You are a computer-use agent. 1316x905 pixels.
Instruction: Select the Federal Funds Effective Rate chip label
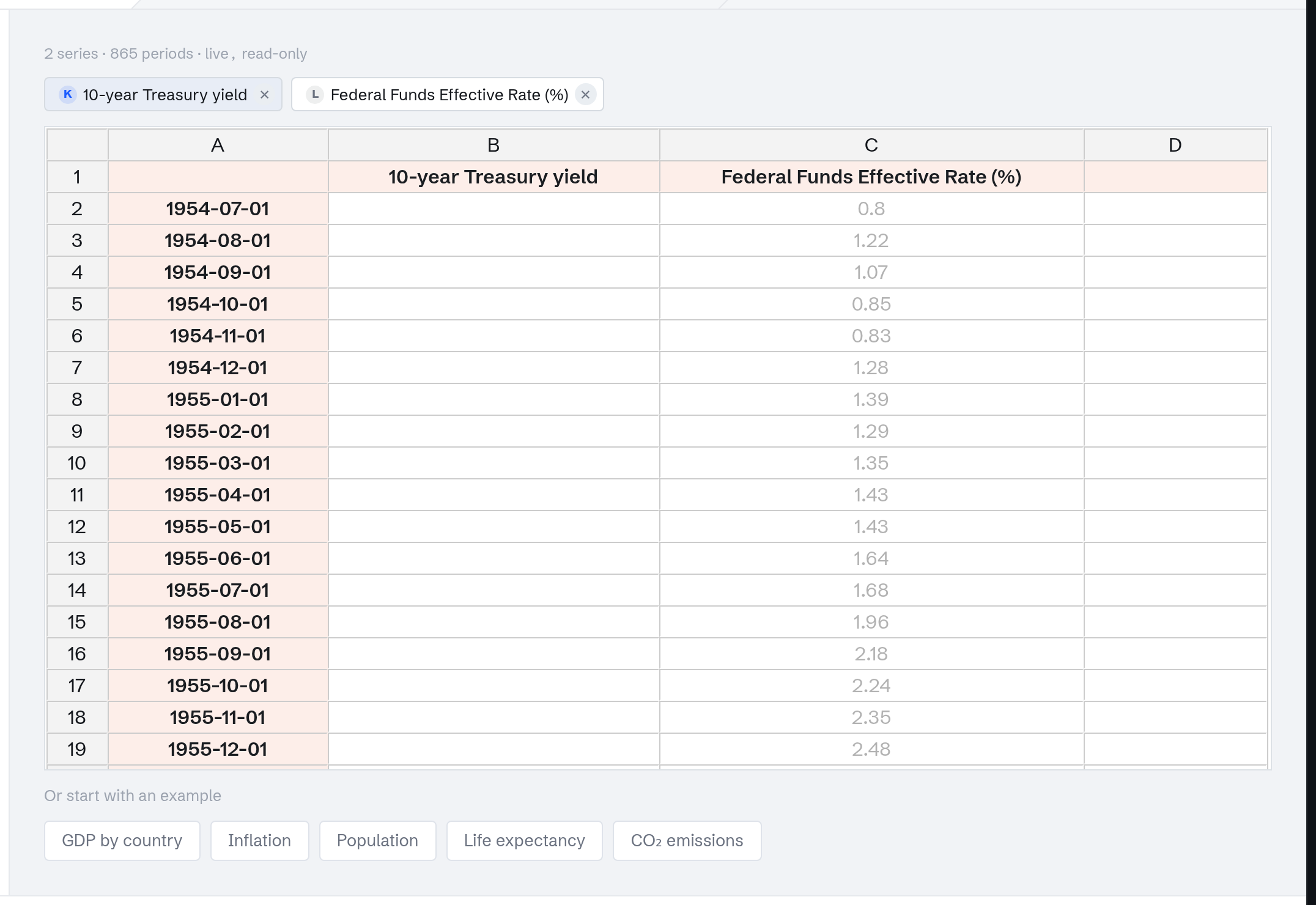tap(449, 95)
